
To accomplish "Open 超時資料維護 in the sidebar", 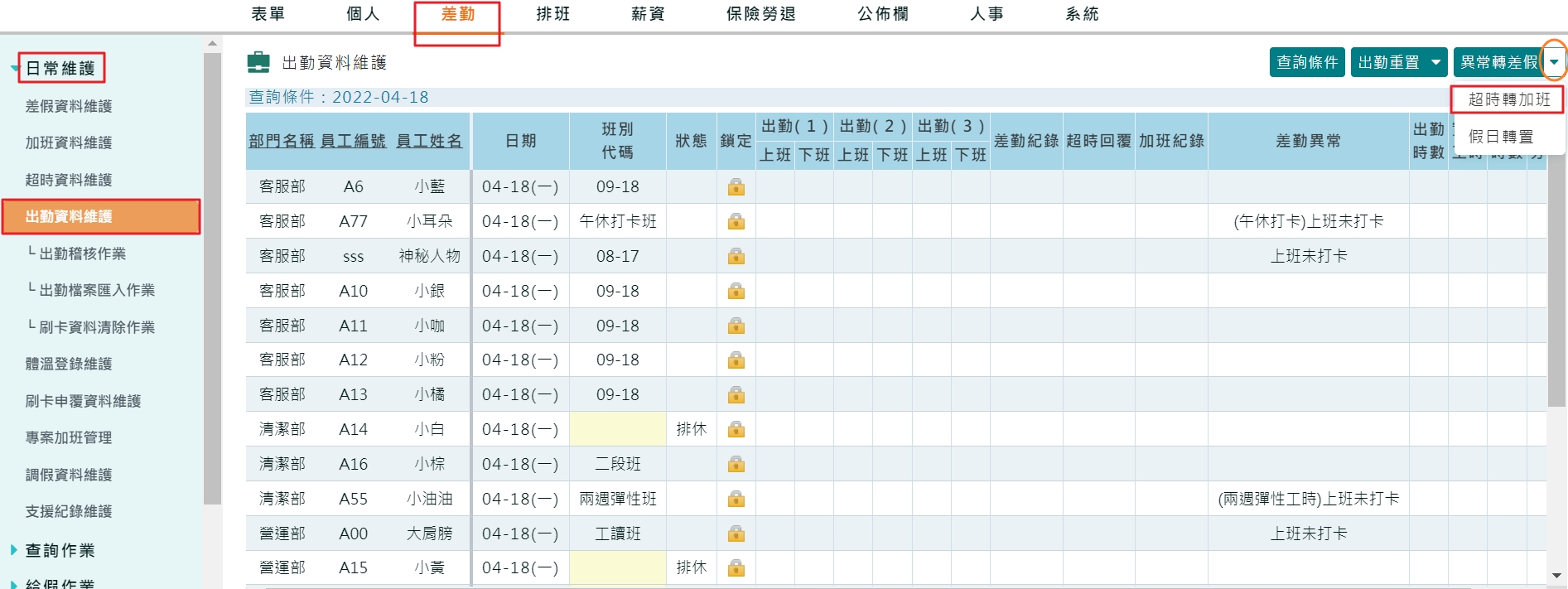I will [x=69, y=180].
